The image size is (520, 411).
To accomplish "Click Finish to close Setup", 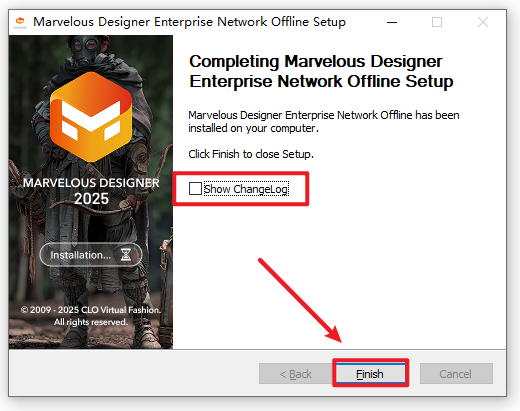I will point(370,374).
